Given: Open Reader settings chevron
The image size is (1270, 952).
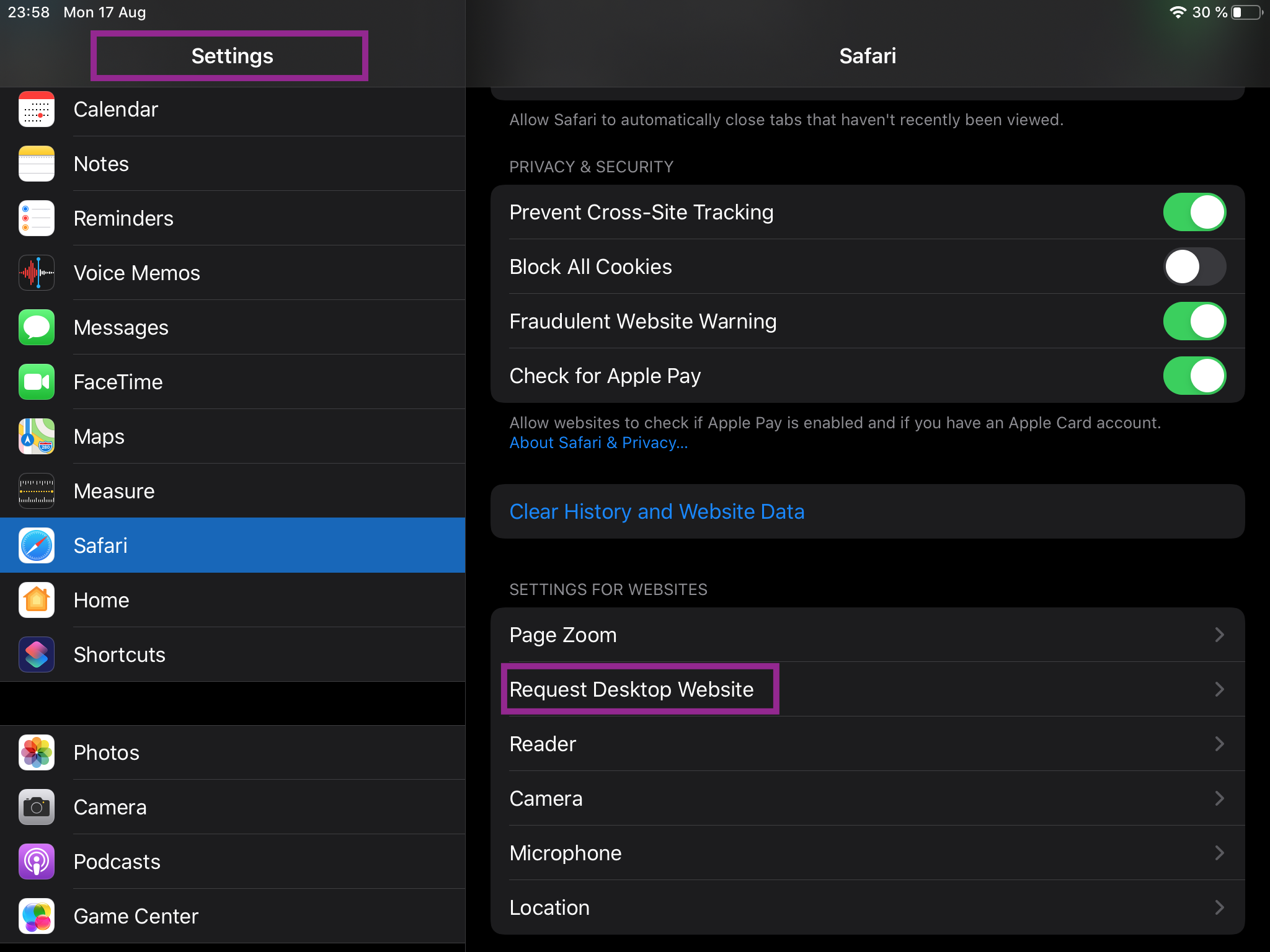Looking at the screenshot, I should coord(1219,744).
